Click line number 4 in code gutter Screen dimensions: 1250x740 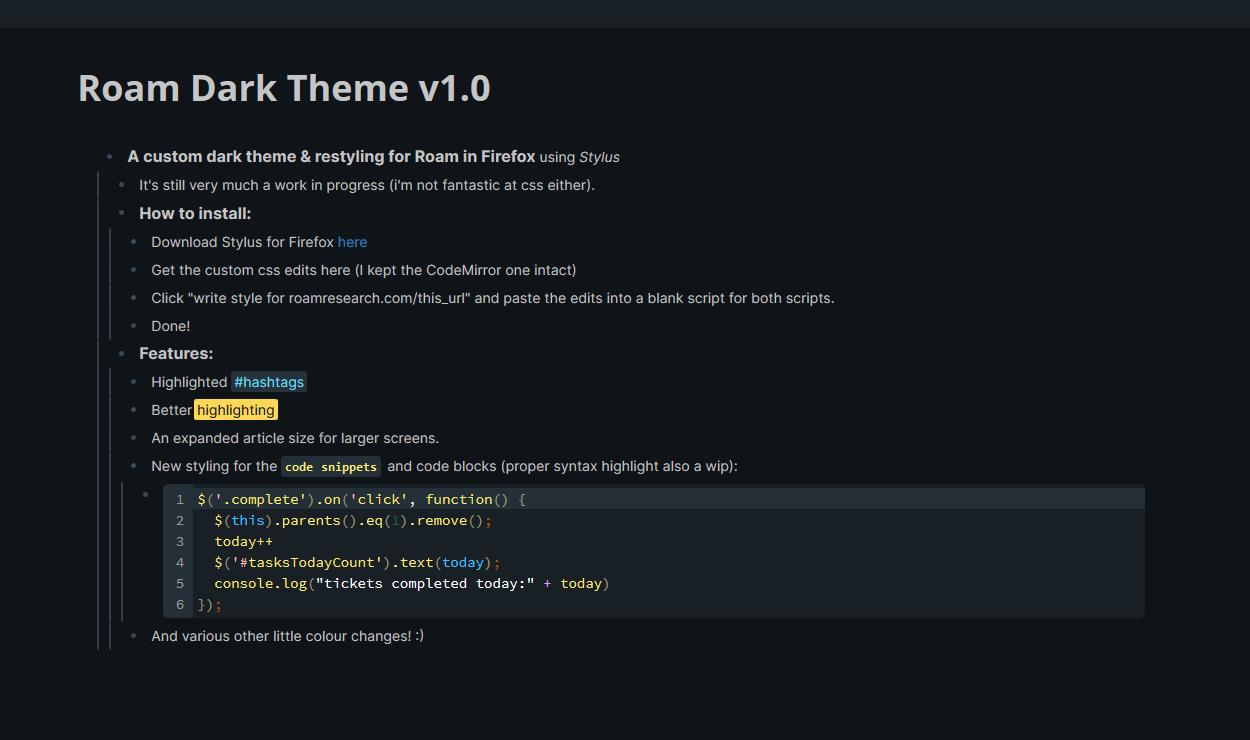180,562
